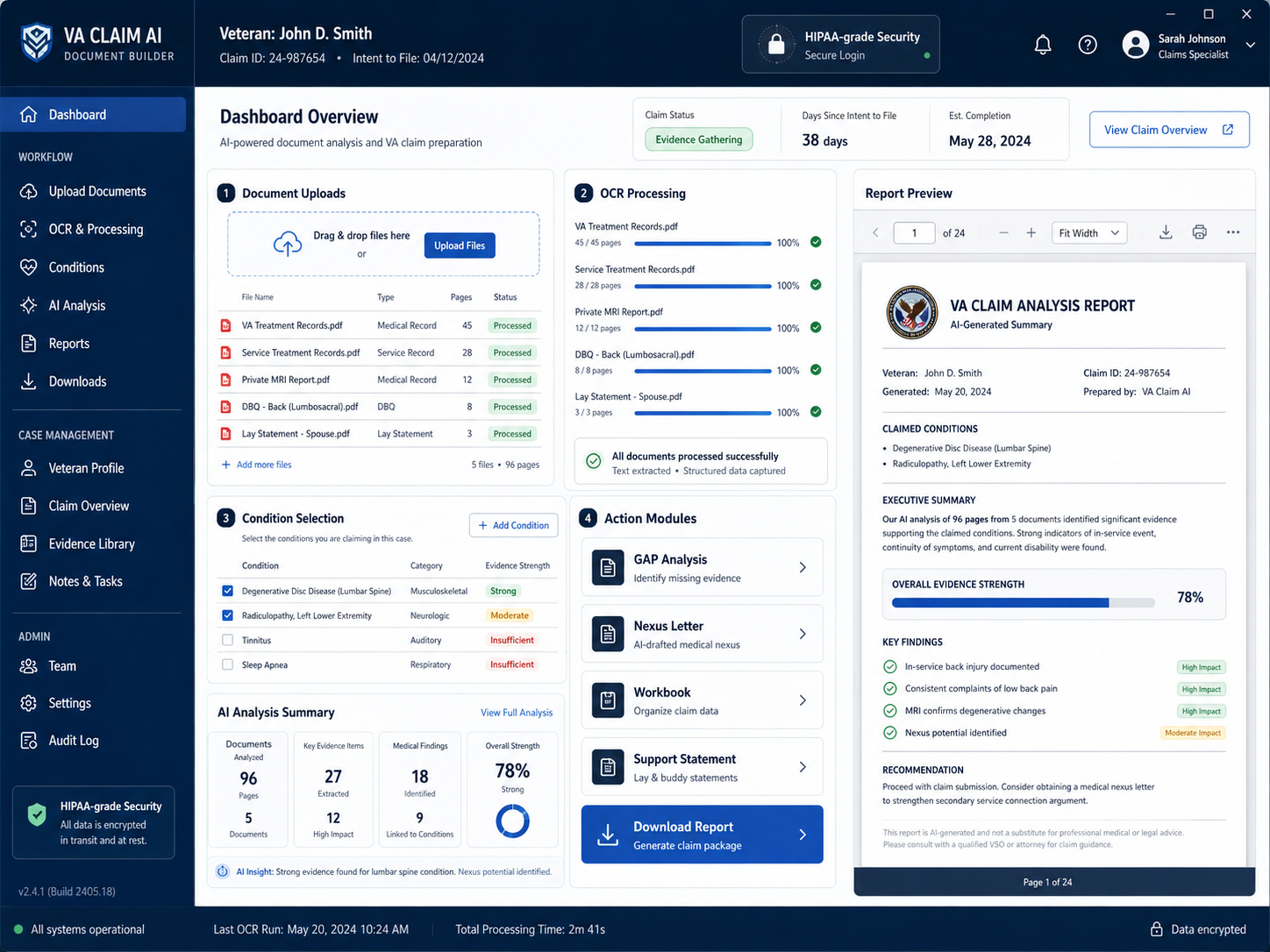Click the overall strength donut chart
The image size is (1270, 952).
512,821
